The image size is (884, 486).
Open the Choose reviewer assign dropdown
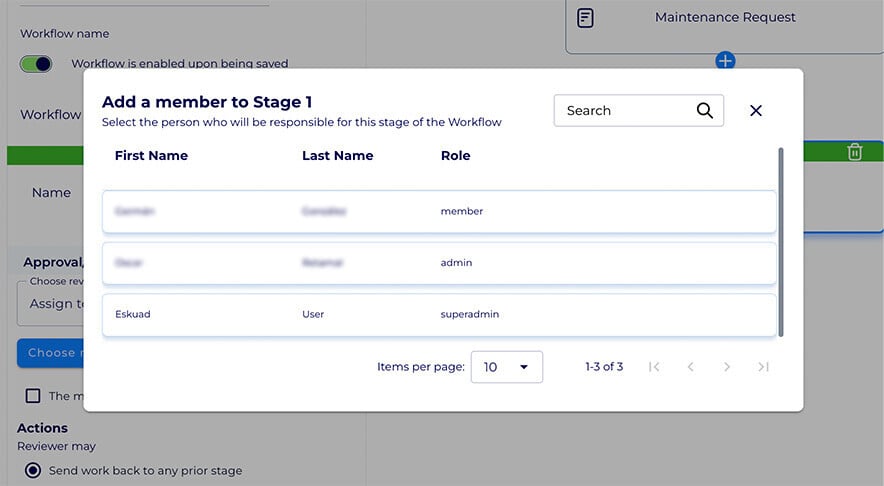[x=50, y=304]
